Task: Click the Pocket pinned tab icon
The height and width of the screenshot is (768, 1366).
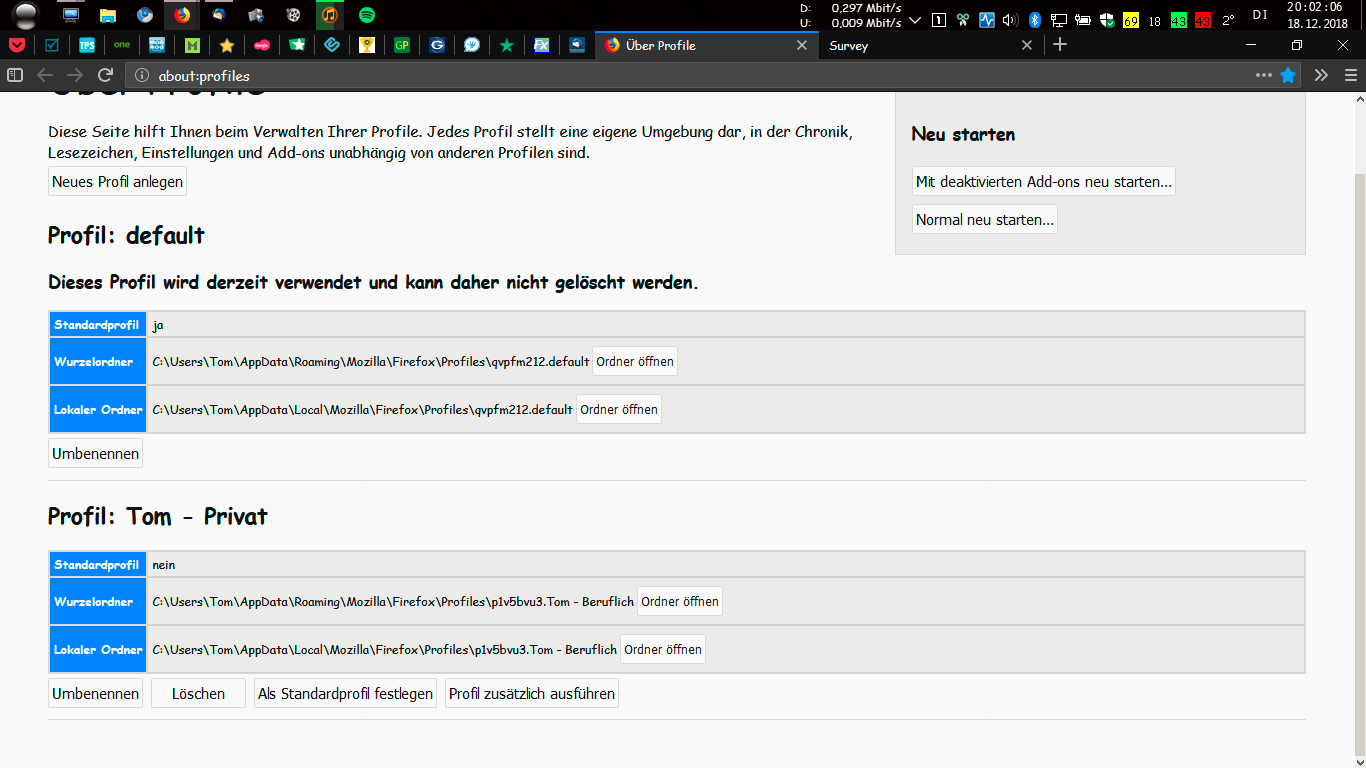Action: click(x=16, y=45)
